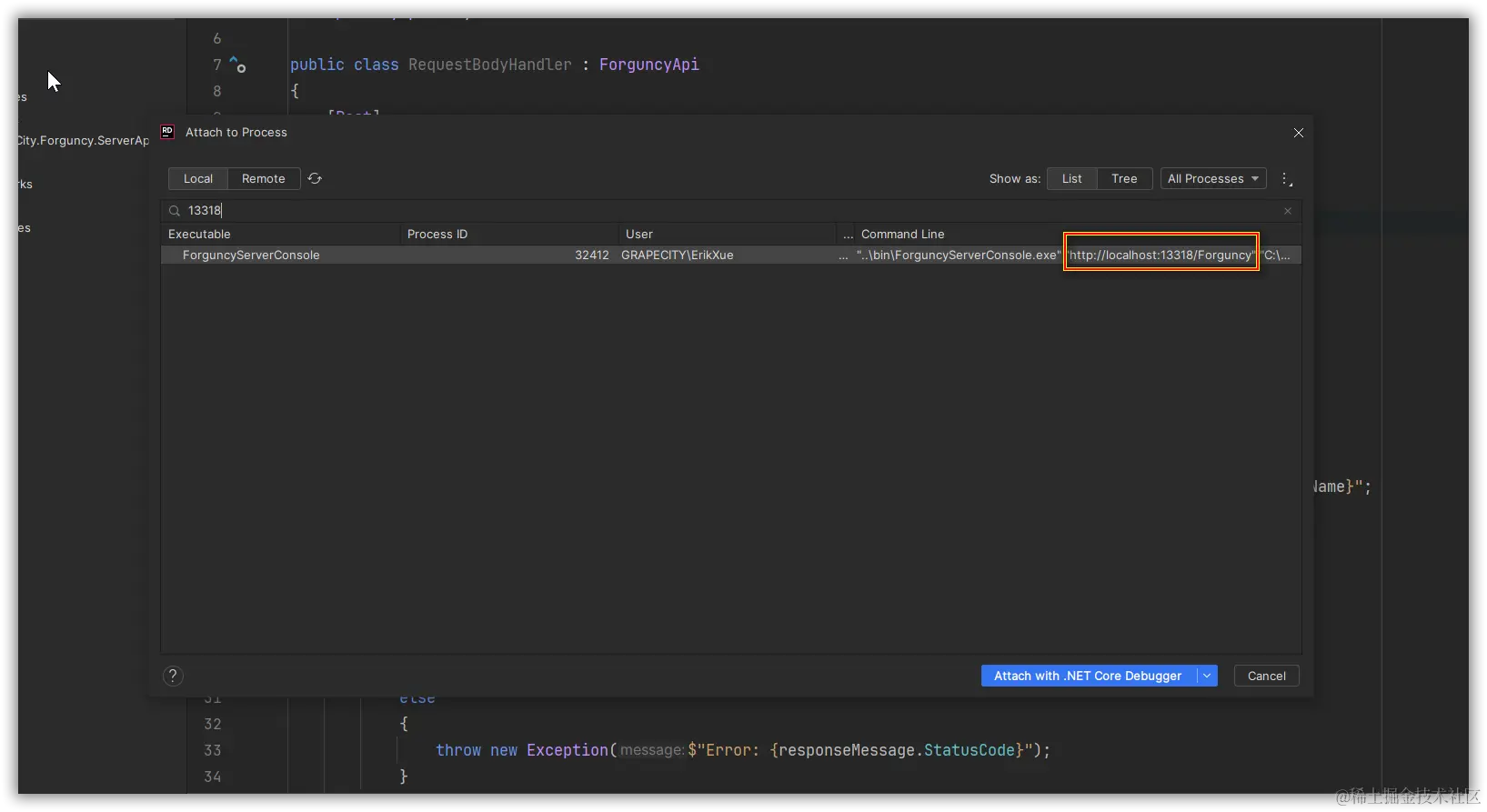Click Attach with .NET Core Debugger
This screenshot has width=1487, height=812.
(x=1088, y=676)
